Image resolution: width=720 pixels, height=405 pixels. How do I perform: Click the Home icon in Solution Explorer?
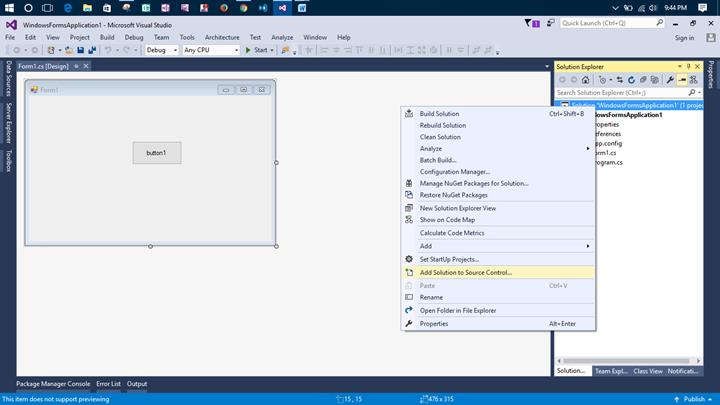coord(585,80)
